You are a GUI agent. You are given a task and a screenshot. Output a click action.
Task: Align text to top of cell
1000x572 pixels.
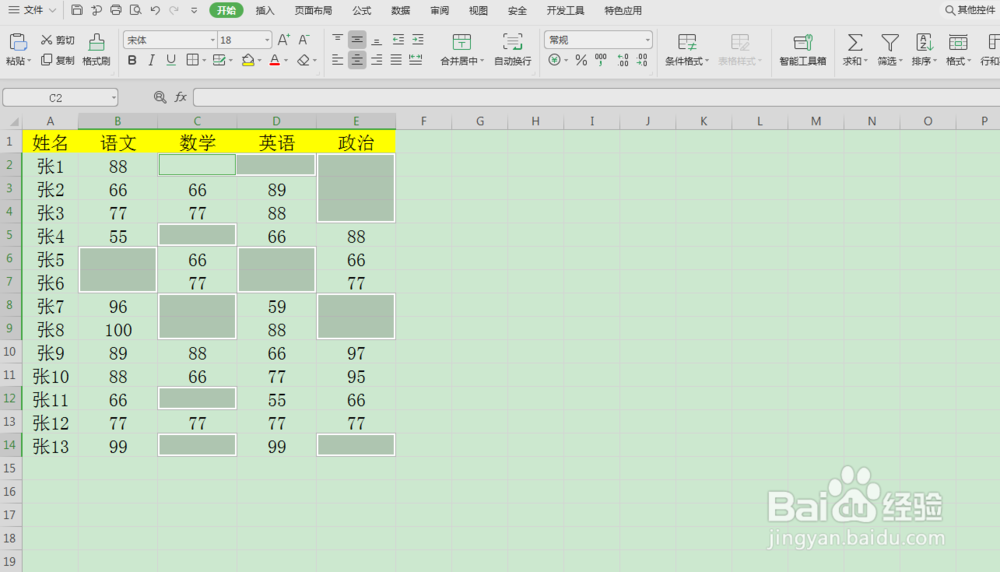(337, 40)
